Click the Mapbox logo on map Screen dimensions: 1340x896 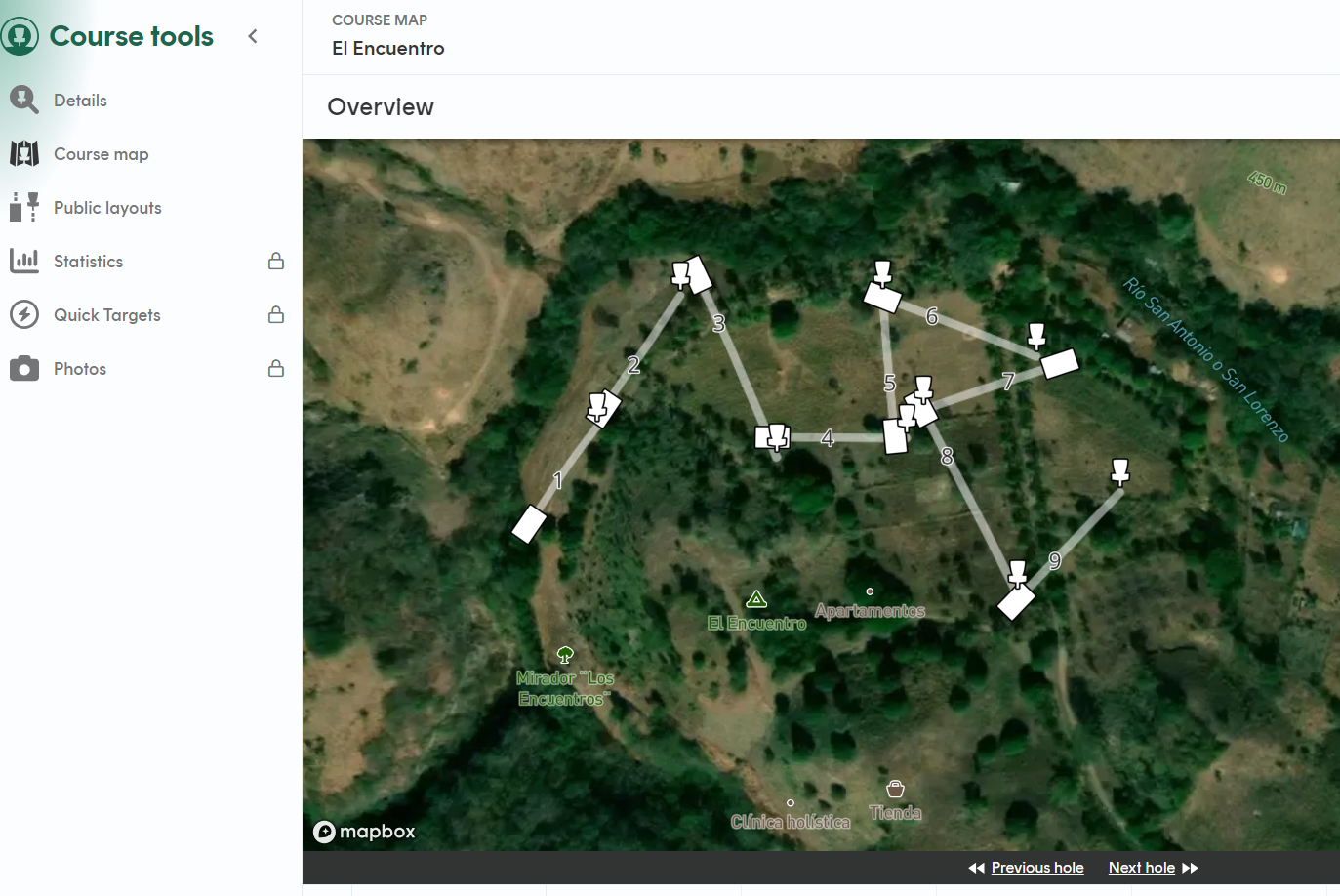pos(364,832)
